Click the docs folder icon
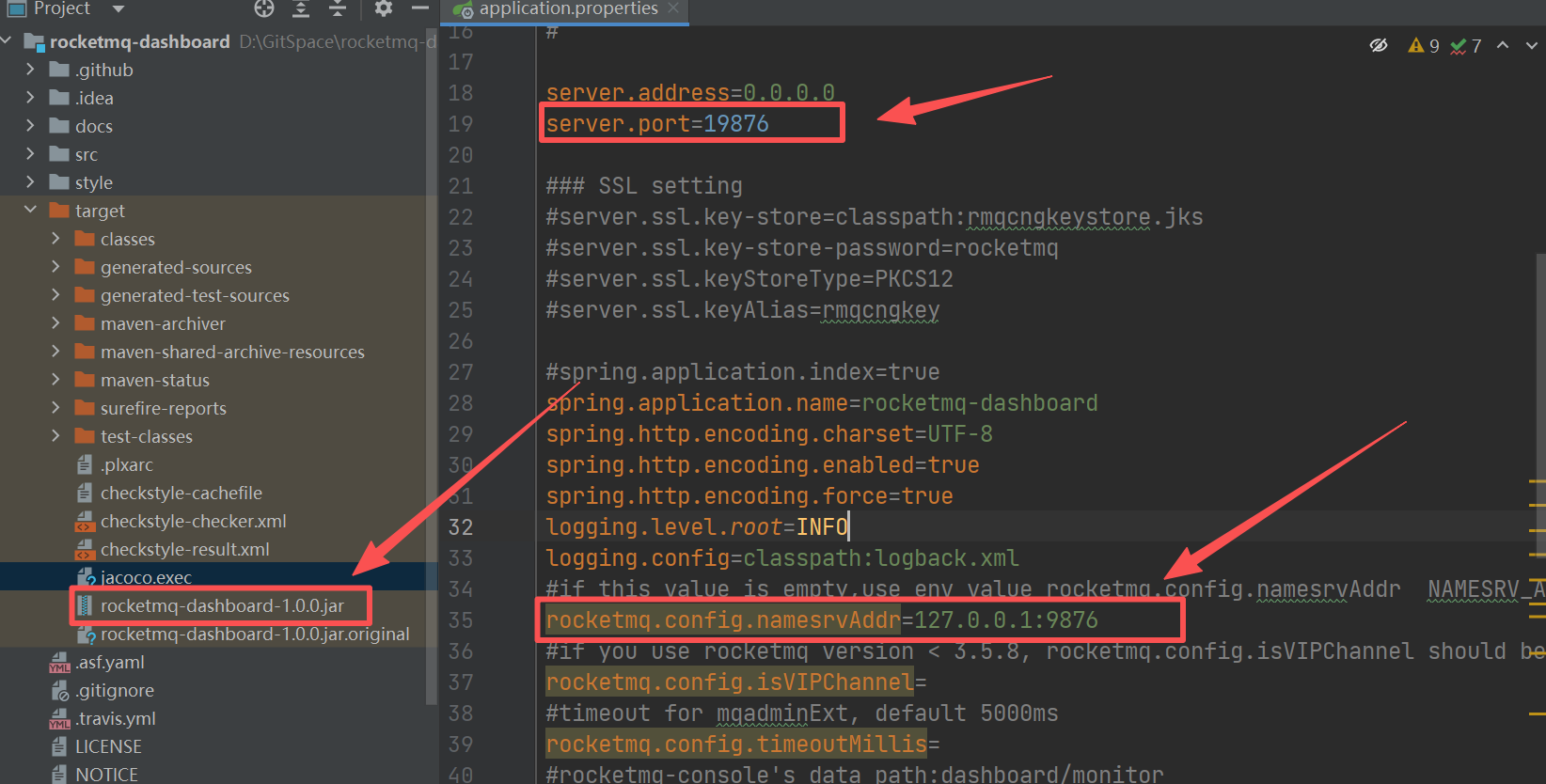 click(59, 126)
